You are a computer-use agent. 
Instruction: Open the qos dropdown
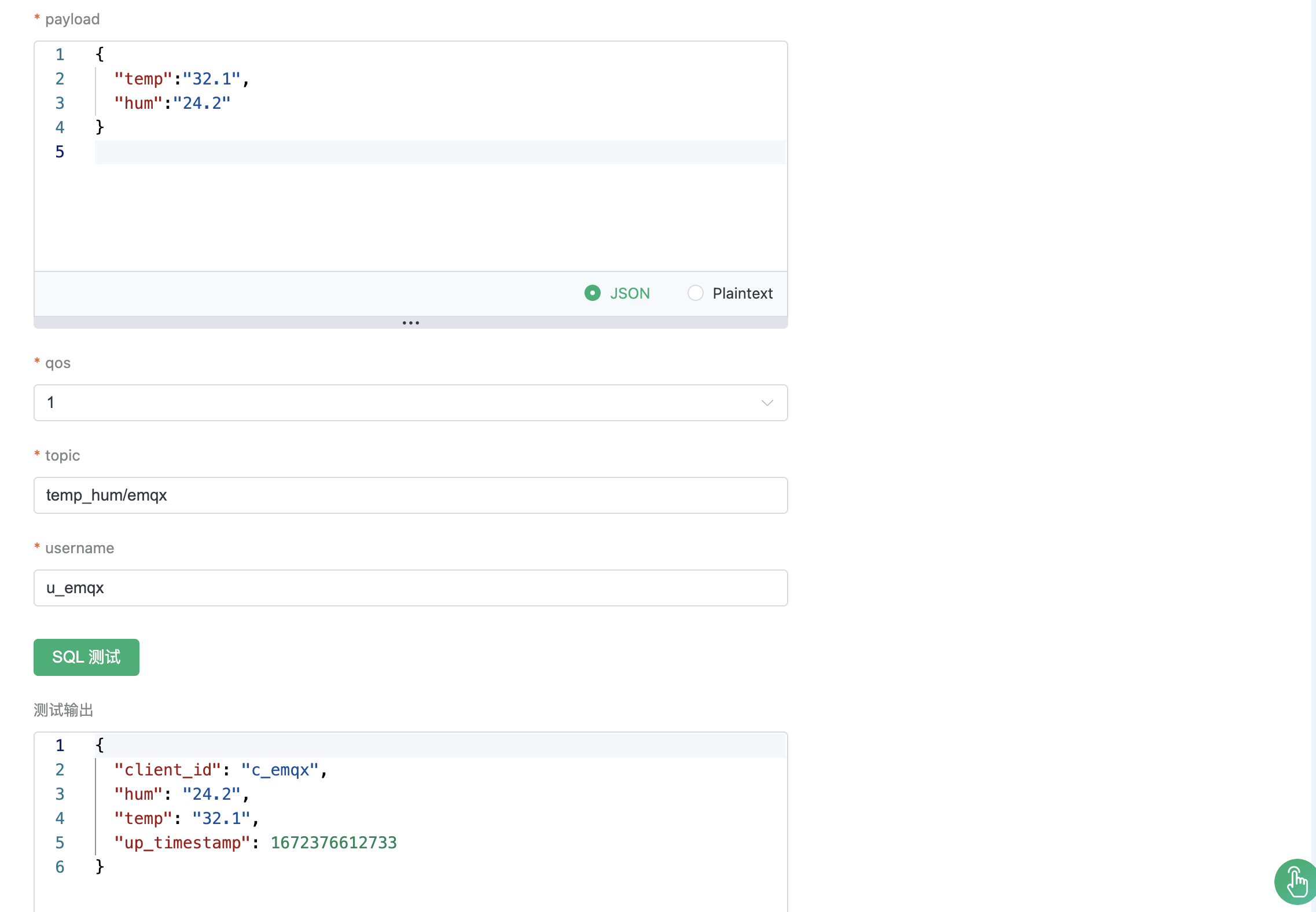410,403
